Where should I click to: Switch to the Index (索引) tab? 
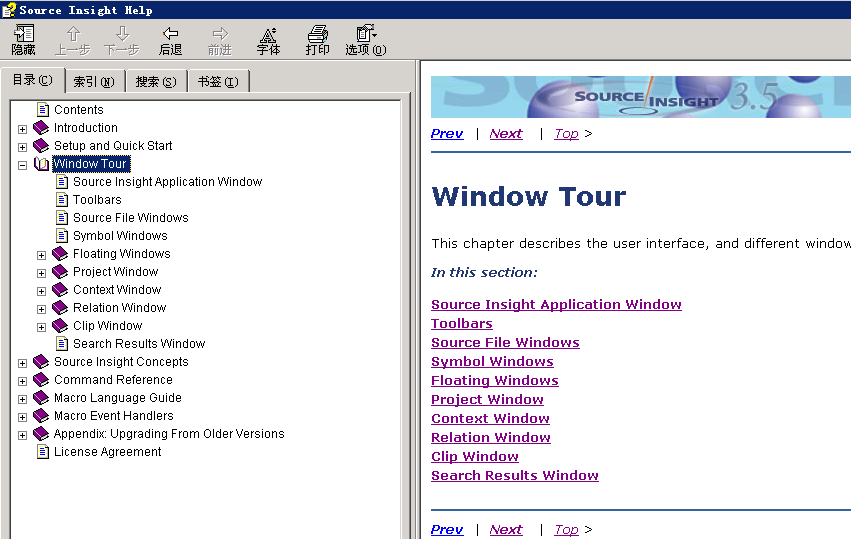[x=94, y=81]
